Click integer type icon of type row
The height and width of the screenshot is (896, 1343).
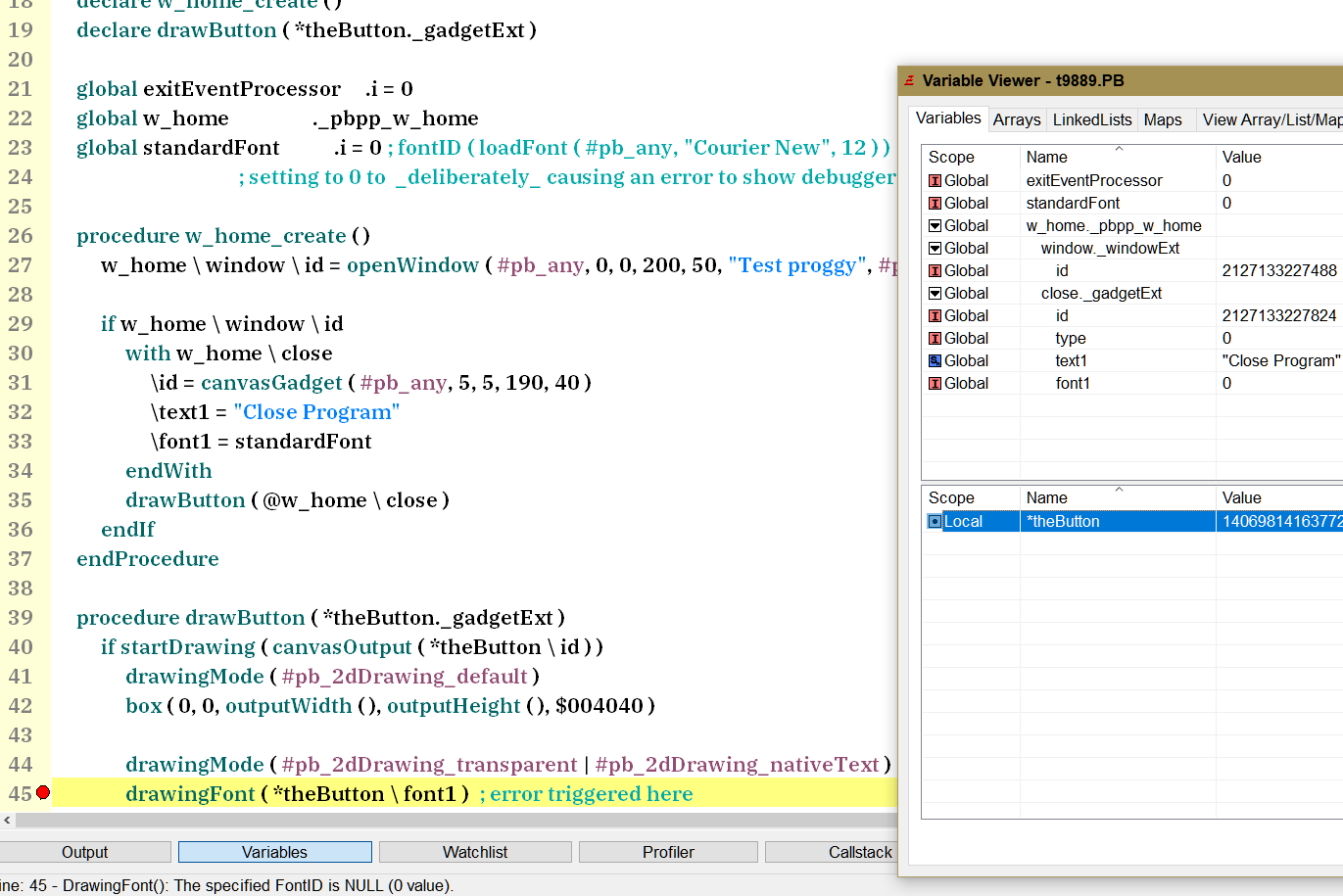tap(935, 338)
